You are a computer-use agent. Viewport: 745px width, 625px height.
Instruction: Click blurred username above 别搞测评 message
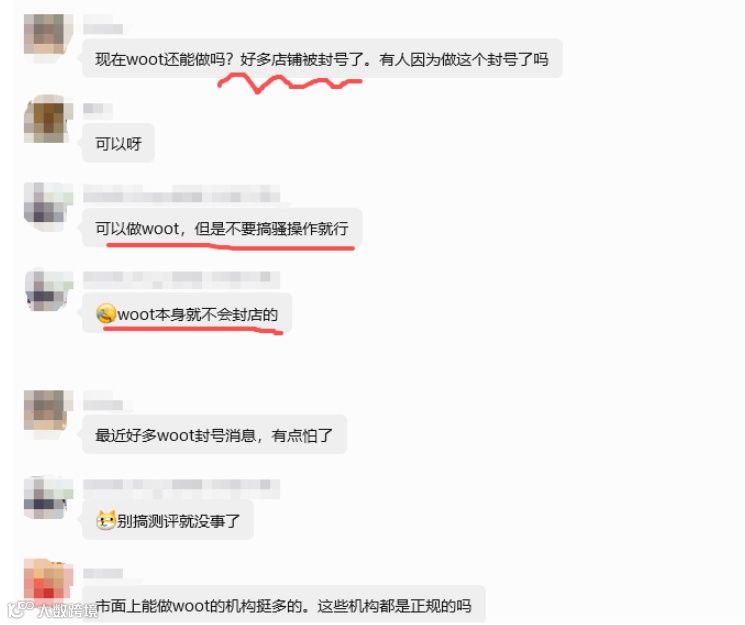pyautogui.click(x=181, y=488)
